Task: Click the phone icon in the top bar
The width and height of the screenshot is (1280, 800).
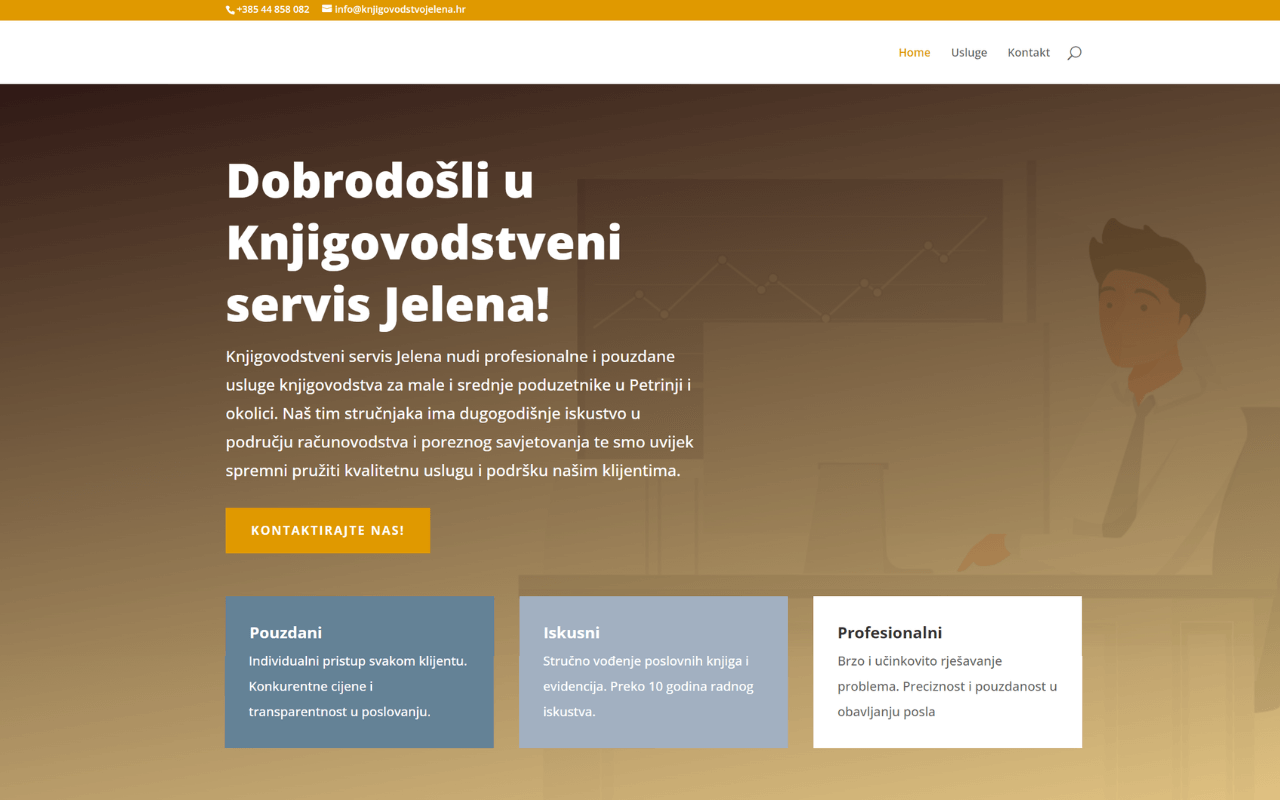Action: [x=230, y=10]
